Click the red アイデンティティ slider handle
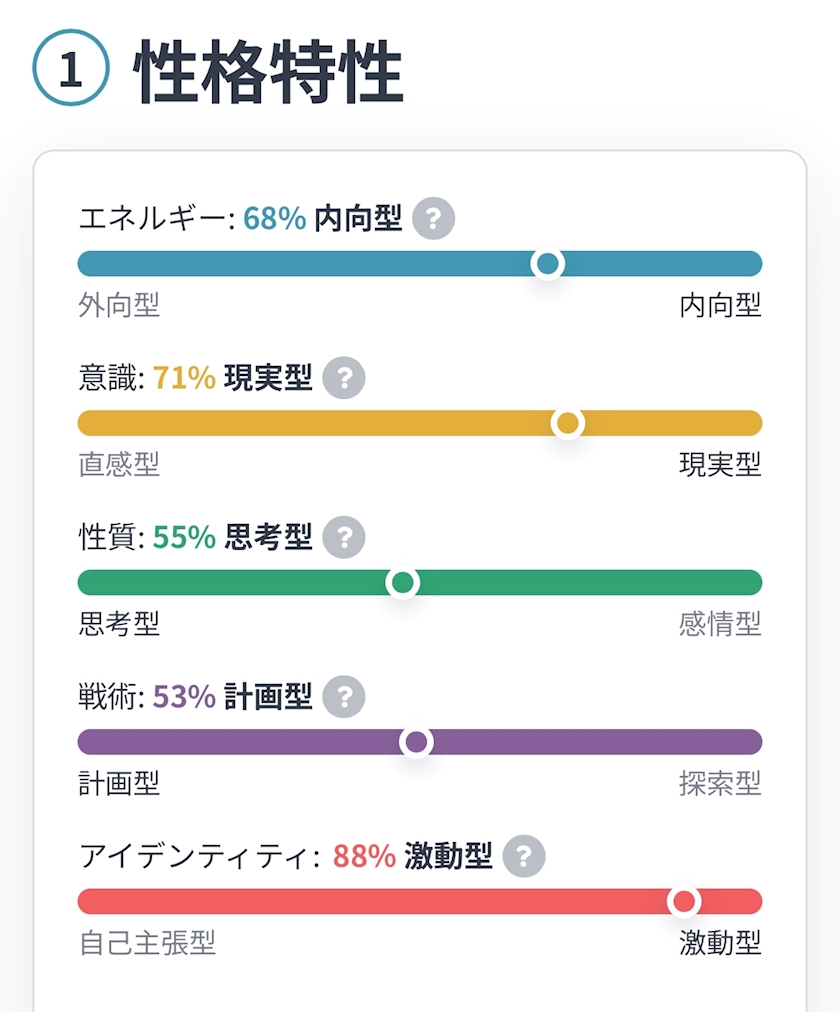The image size is (840, 1012). (684, 902)
